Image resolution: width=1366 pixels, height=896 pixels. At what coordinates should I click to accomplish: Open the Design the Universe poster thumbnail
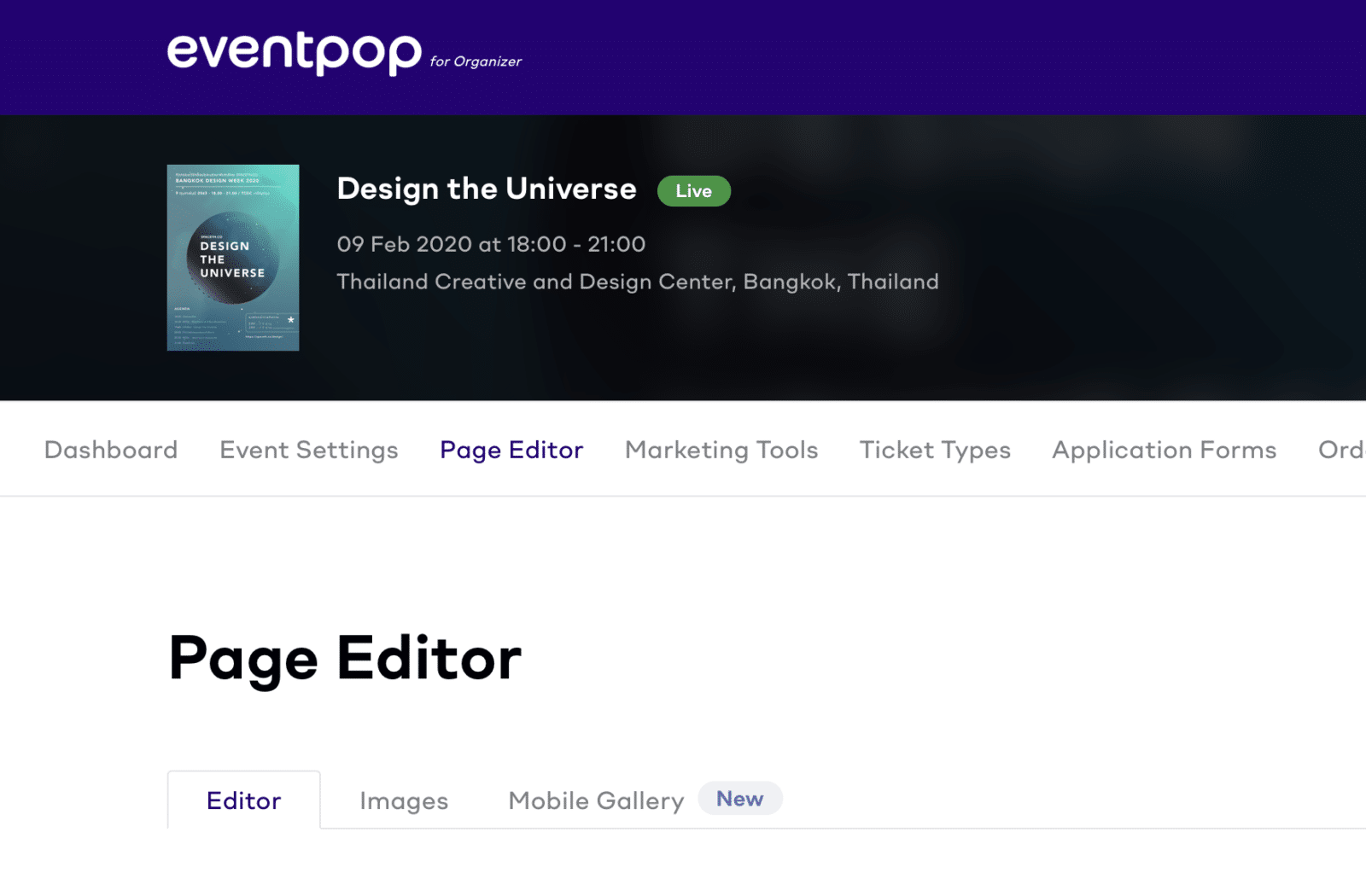233,258
